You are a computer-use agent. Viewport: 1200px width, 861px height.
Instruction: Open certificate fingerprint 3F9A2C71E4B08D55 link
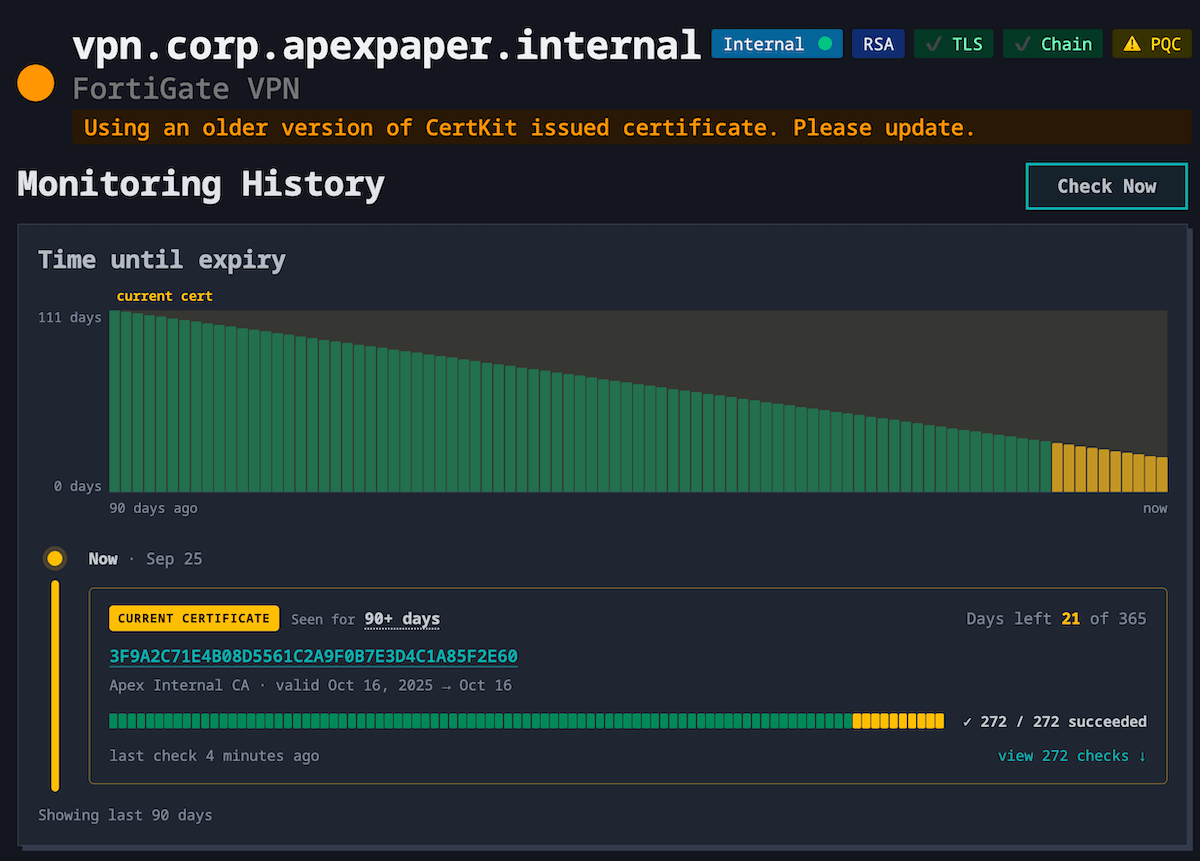click(x=313, y=657)
